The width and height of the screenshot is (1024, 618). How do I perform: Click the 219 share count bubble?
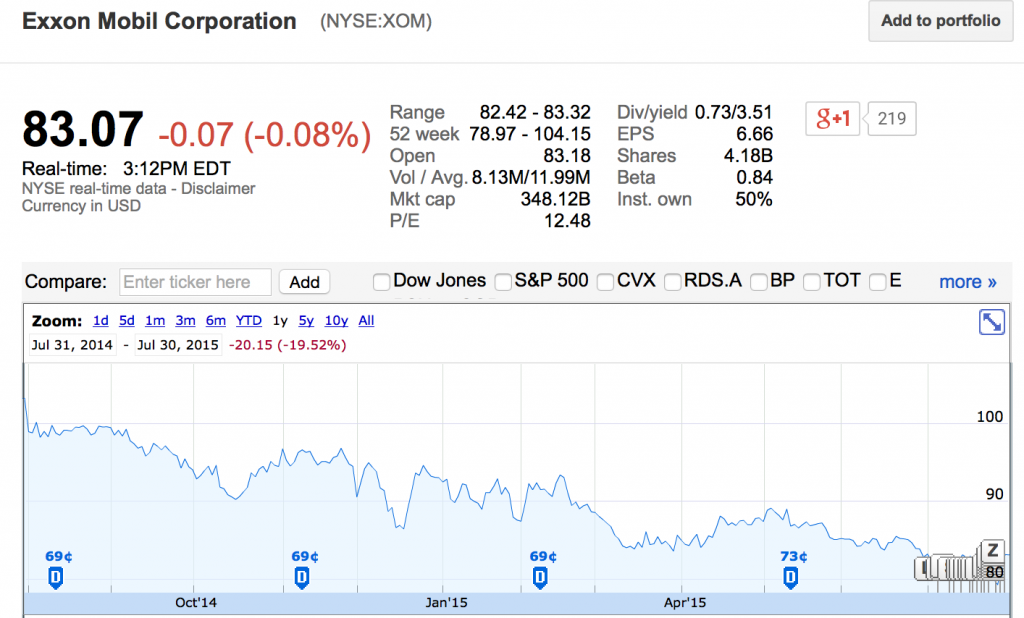(890, 120)
